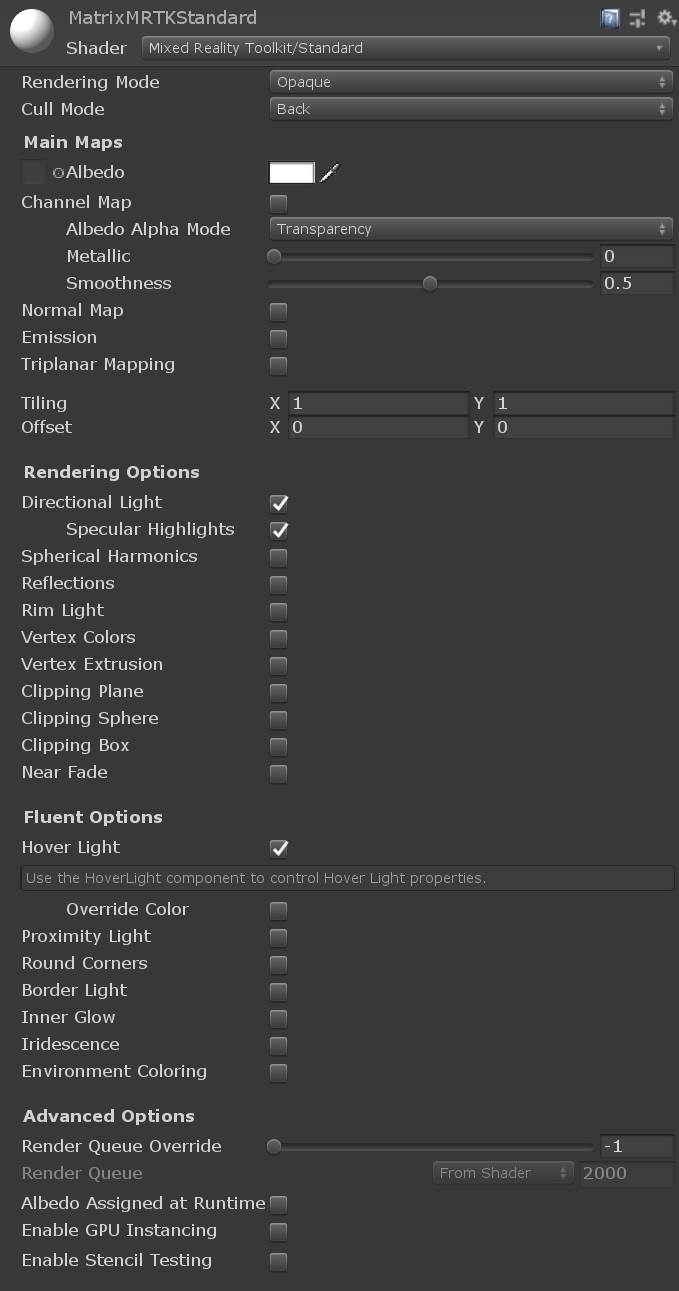The height and width of the screenshot is (1291, 679).
Task: Open the Albedo Alpha Mode dropdown
Action: pyautogui.click(x=470, y=228)
